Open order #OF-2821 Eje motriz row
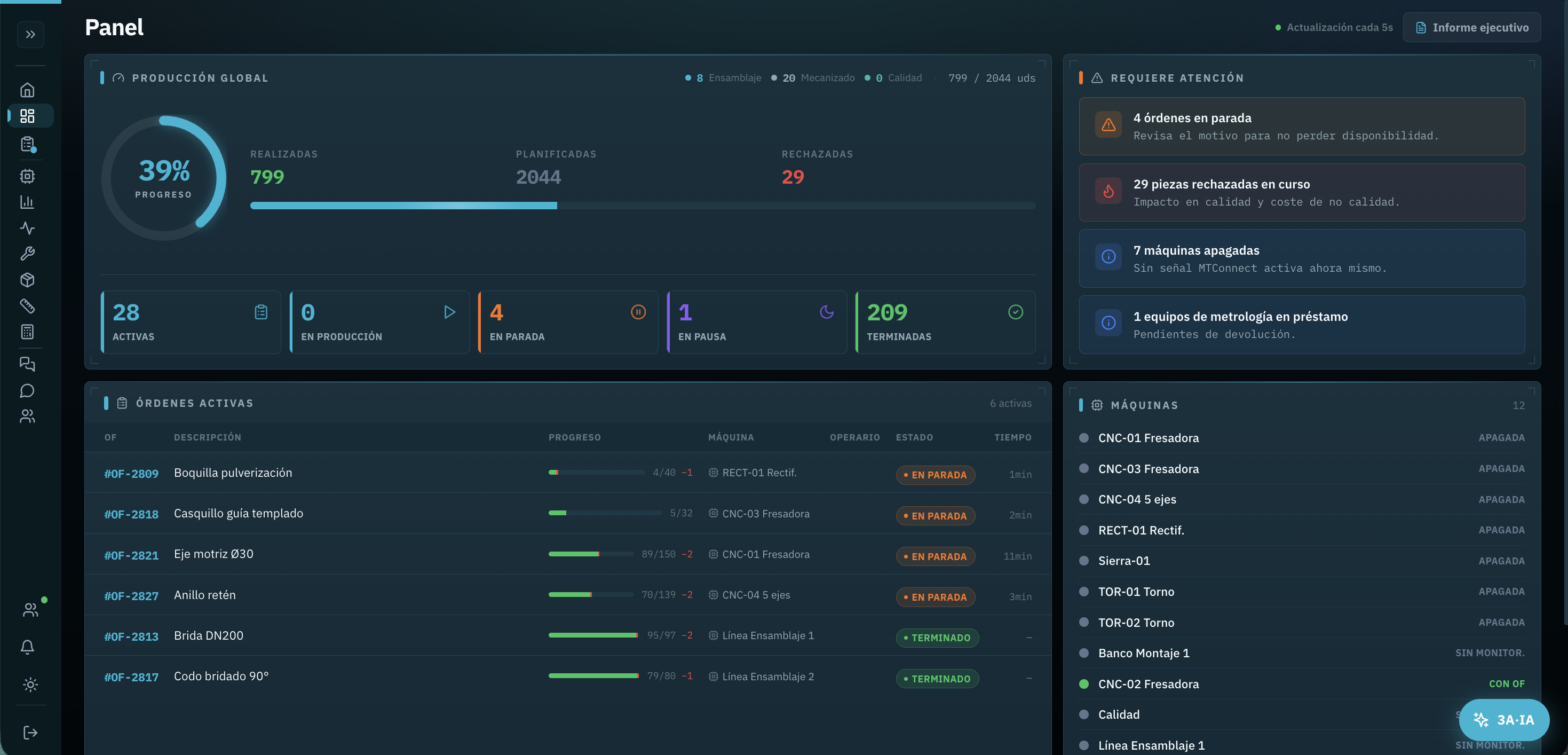This screenshot has width=1568, height=755. click(x=567, y=555)
